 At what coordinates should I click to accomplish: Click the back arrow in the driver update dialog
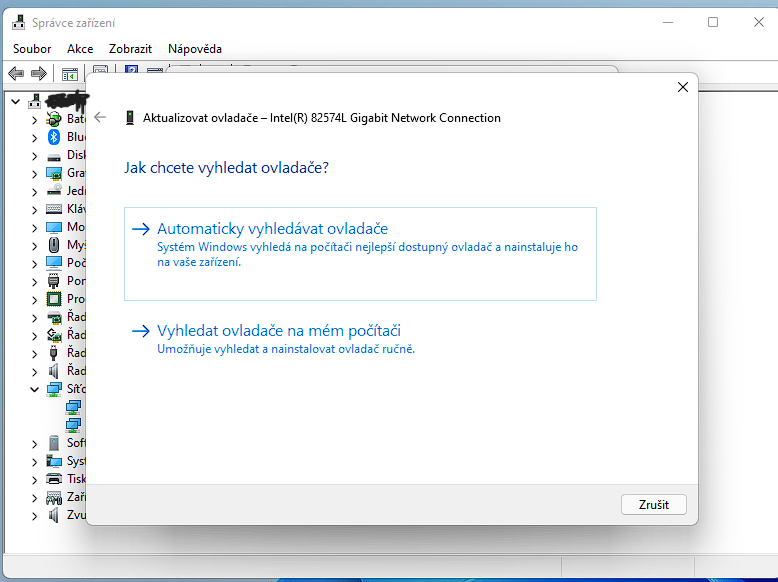click(x=100, y=117)
